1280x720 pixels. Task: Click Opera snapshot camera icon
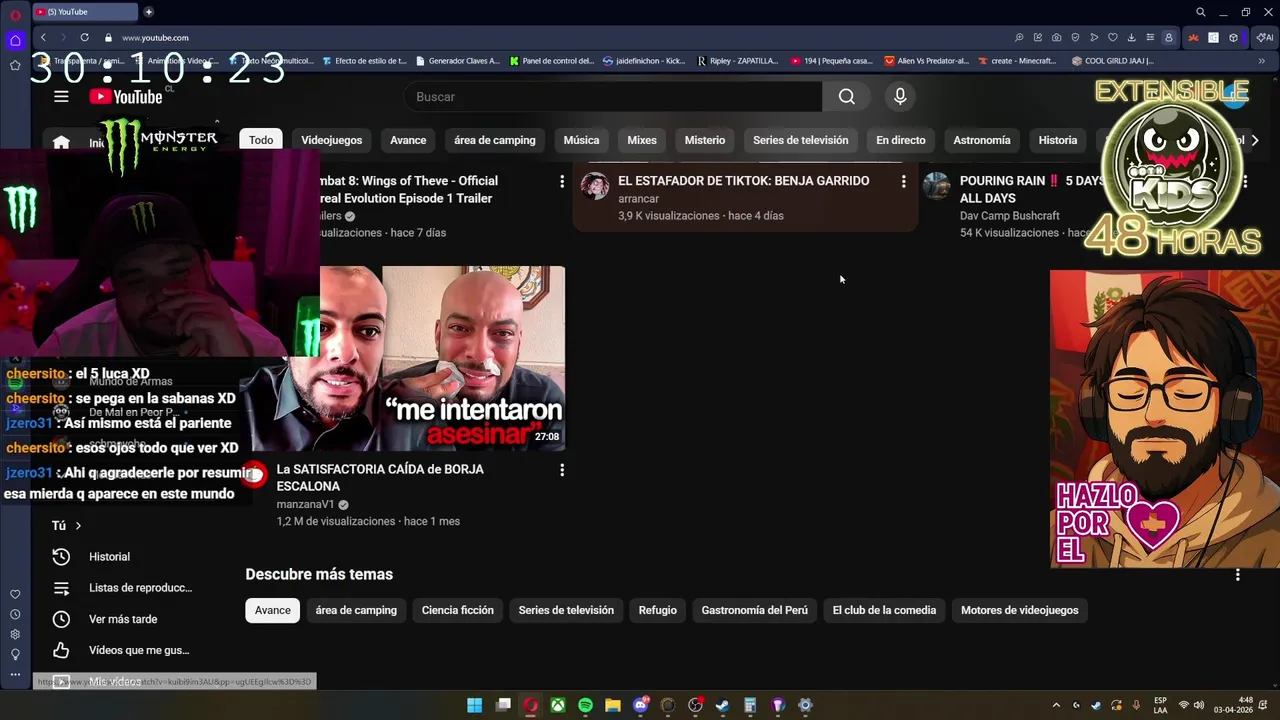pos(1056,38)
